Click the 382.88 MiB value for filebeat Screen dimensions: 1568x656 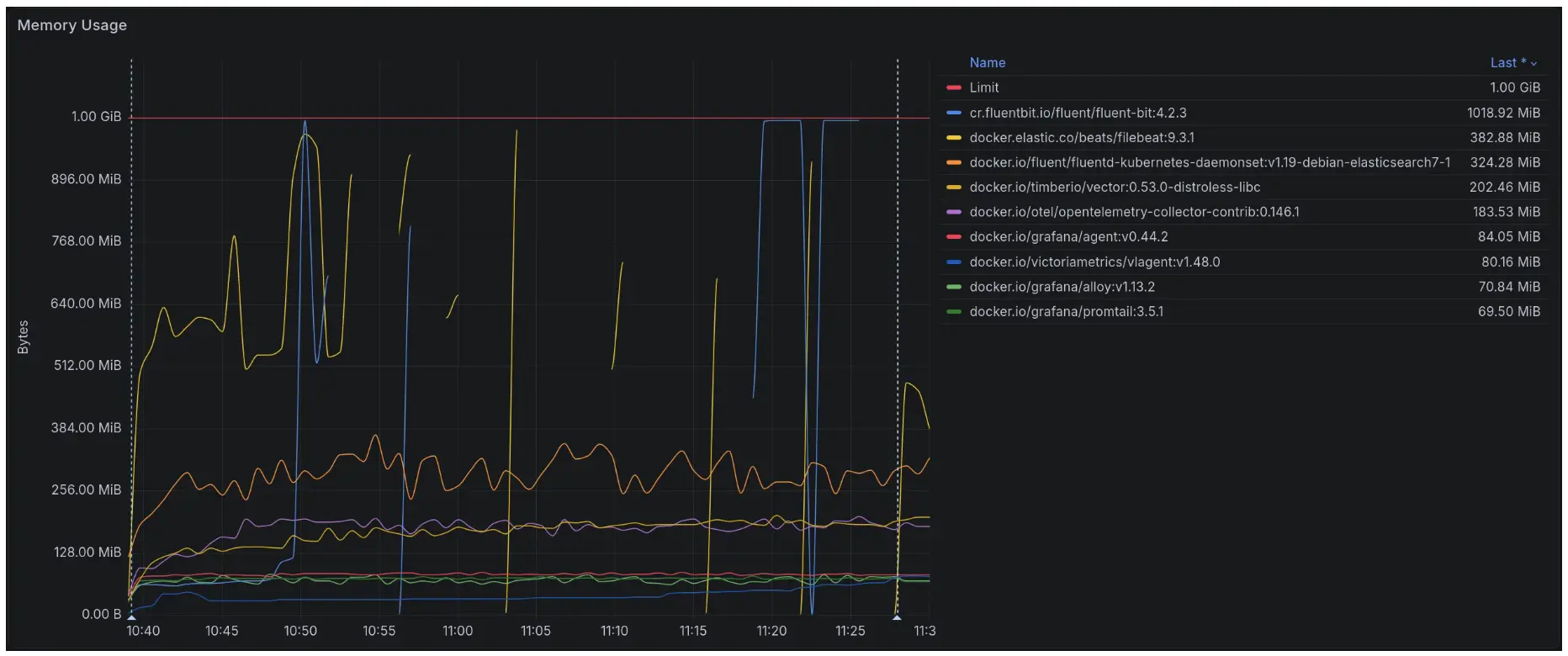(x=1505, y=137)
